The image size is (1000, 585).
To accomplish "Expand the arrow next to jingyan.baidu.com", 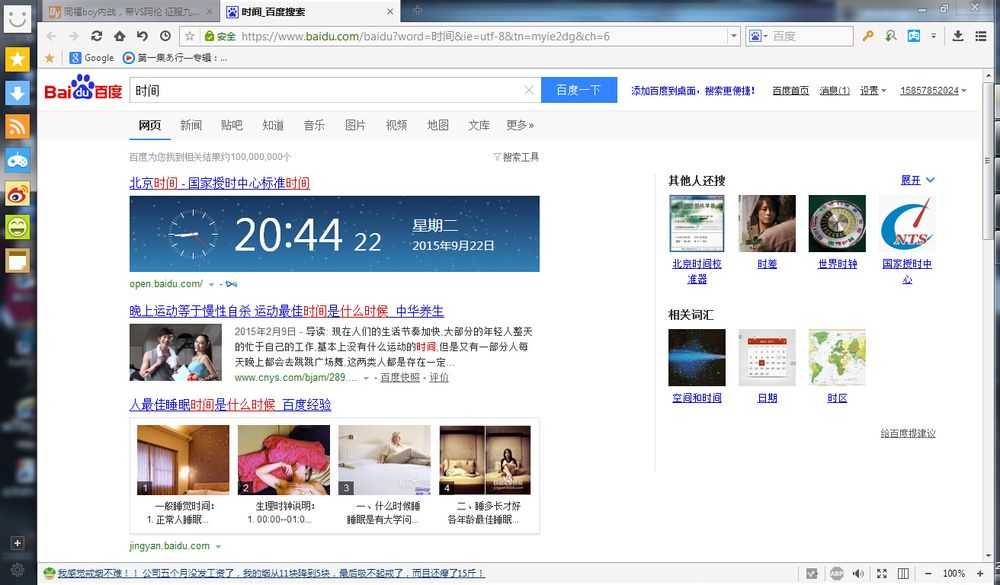I will [x=218, y=546].
